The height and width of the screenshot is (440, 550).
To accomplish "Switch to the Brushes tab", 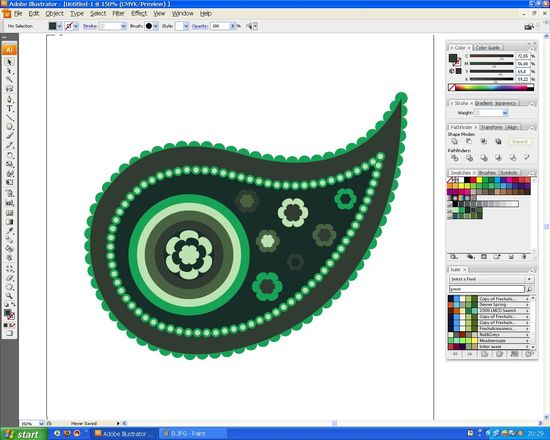I will coord(487,173).
